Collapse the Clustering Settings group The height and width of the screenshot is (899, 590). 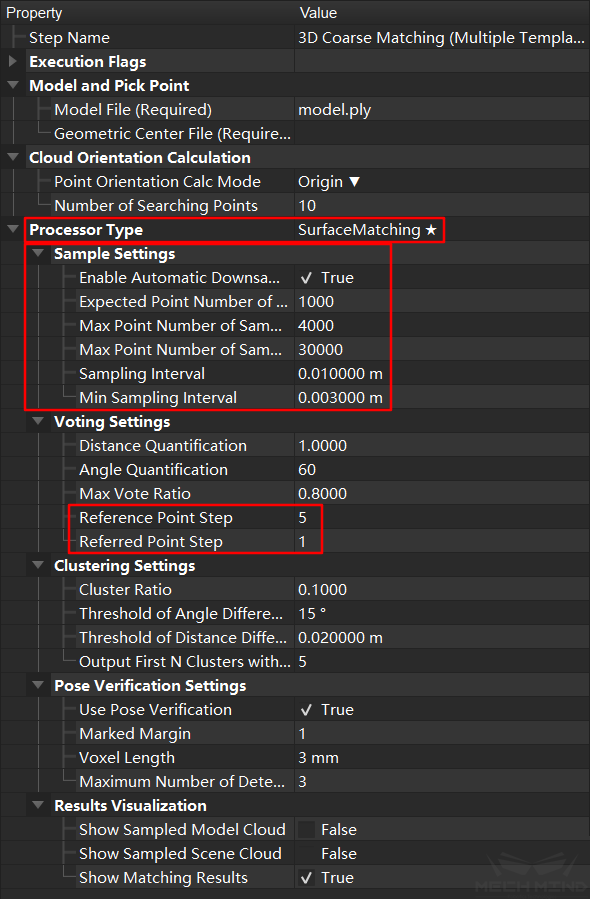pyautogui.click(x=38, y=565)
